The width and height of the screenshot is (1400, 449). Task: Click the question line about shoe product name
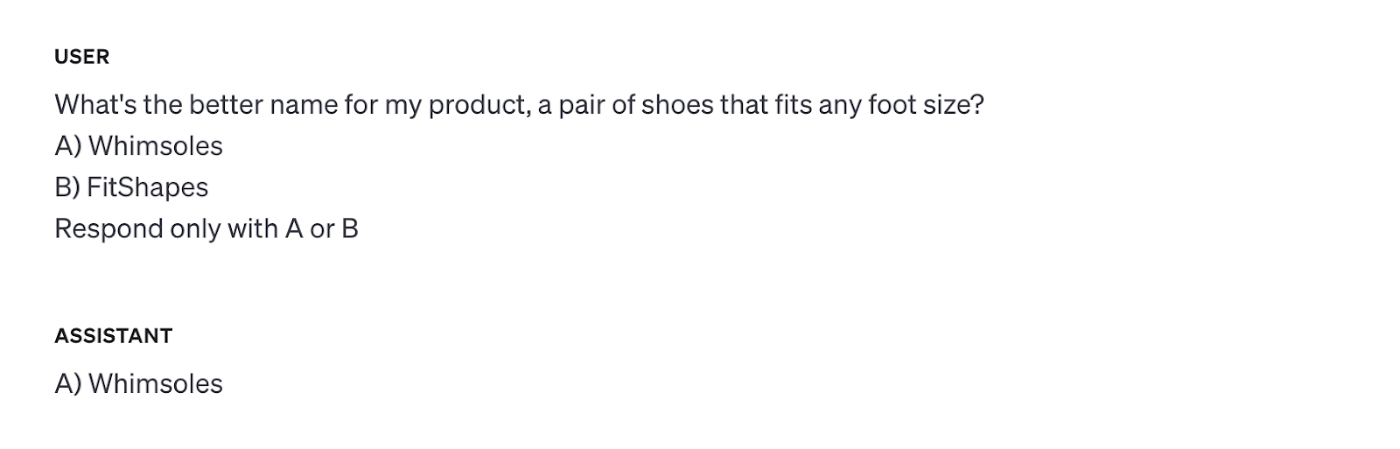(519, 105)
